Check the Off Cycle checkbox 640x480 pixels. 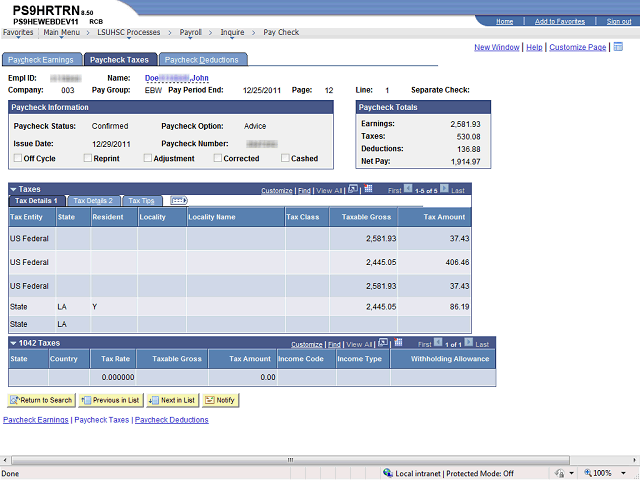[18, 158]
